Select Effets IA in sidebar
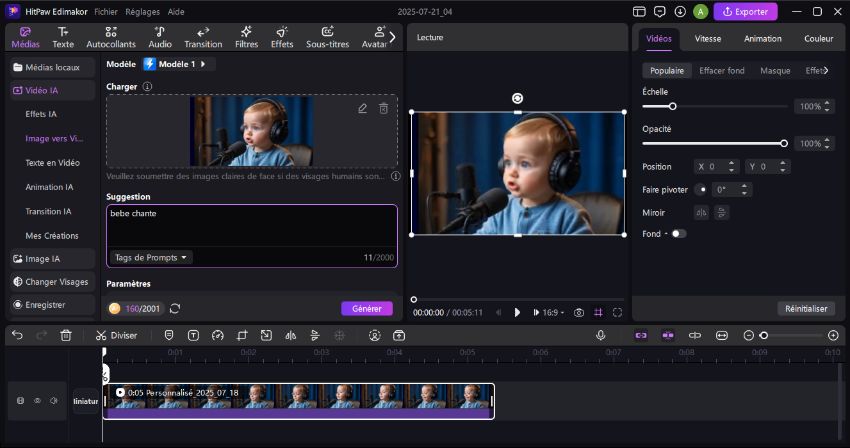The width and height of the screenshot is (850, 448). [x=41, y=114]
